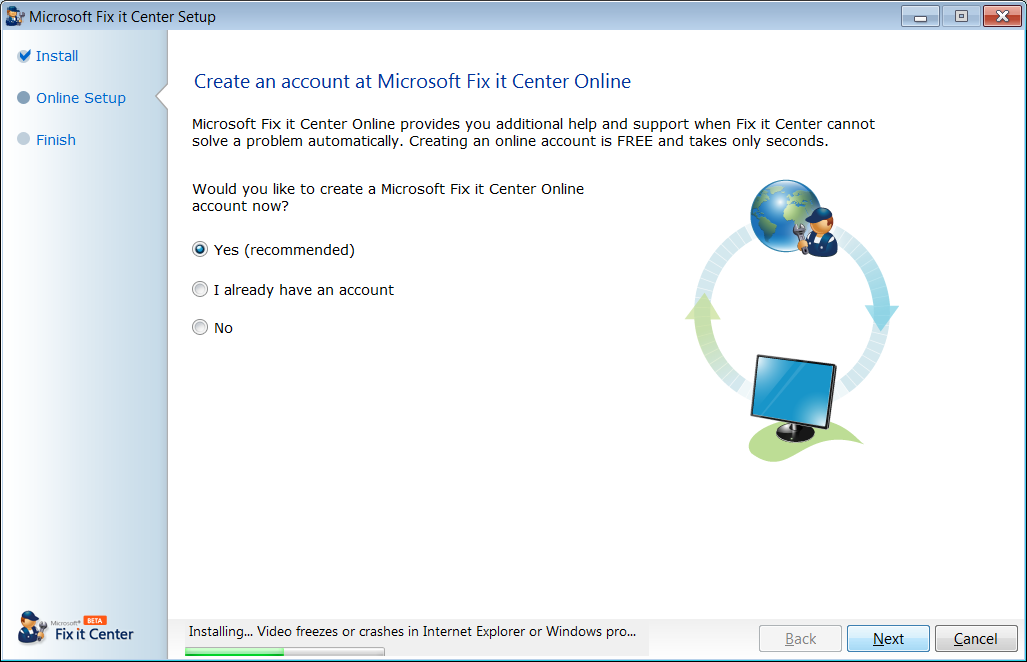
Task: Select the Finish step in sidebar
Action: 56,140
